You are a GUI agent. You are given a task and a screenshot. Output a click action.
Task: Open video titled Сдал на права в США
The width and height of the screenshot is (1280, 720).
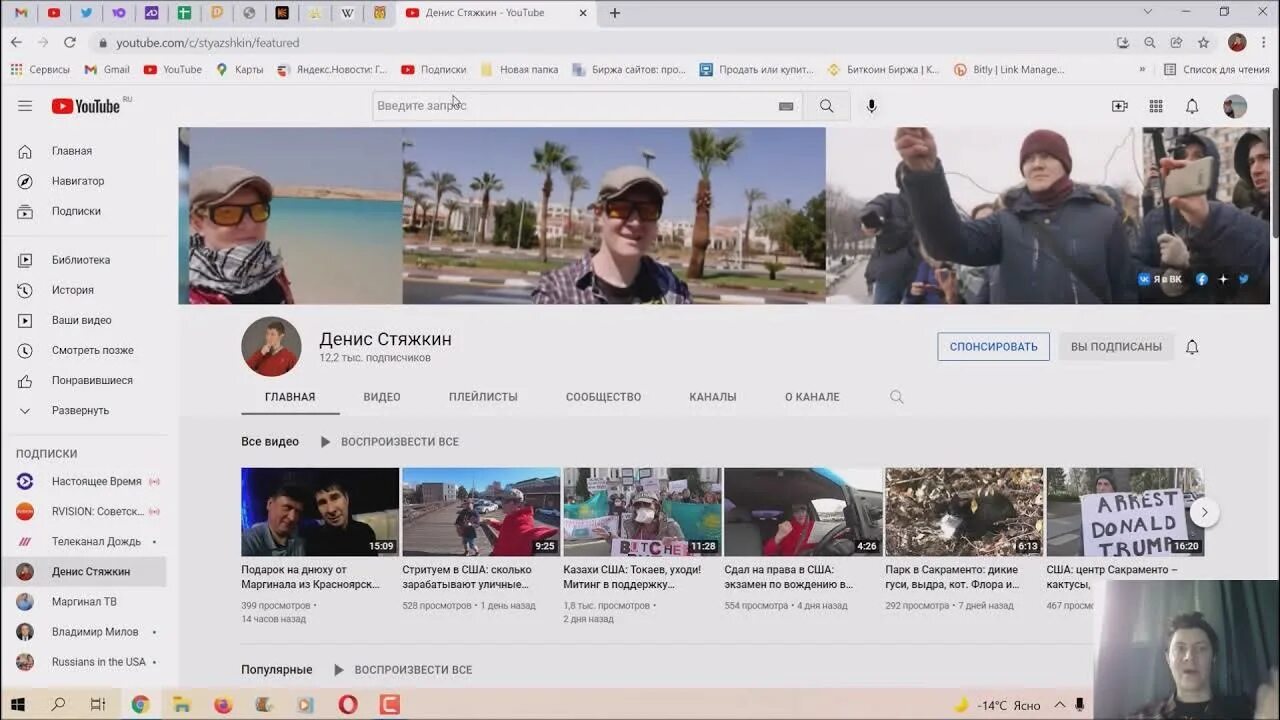tap(788, 577)
